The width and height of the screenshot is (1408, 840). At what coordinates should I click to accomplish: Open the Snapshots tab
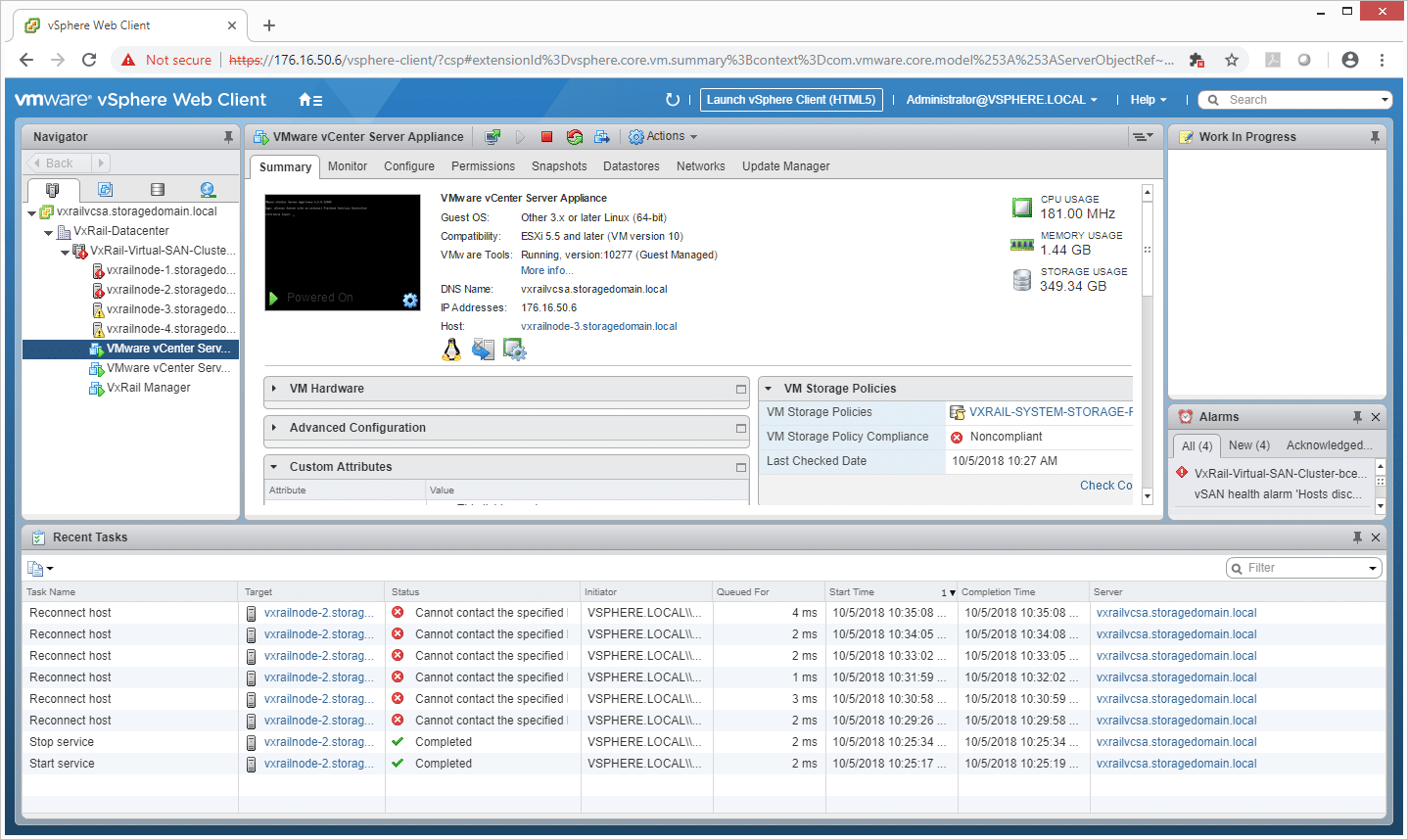pyautogui.click(x=559, y=166)
